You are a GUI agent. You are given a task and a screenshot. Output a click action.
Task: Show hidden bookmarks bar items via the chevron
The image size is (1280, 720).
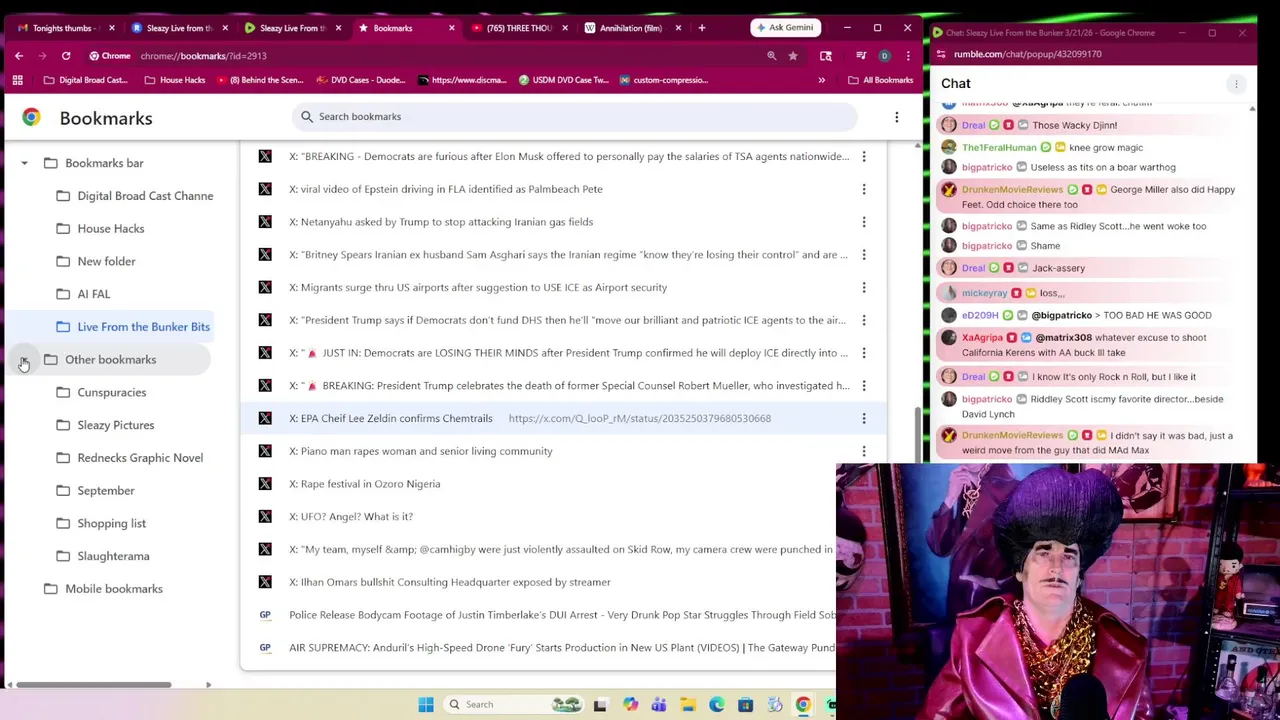(x=822, y=80)
